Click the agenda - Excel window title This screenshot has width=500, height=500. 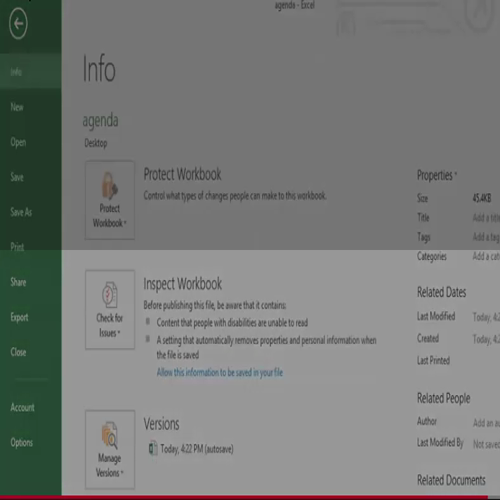click(295, 5)
